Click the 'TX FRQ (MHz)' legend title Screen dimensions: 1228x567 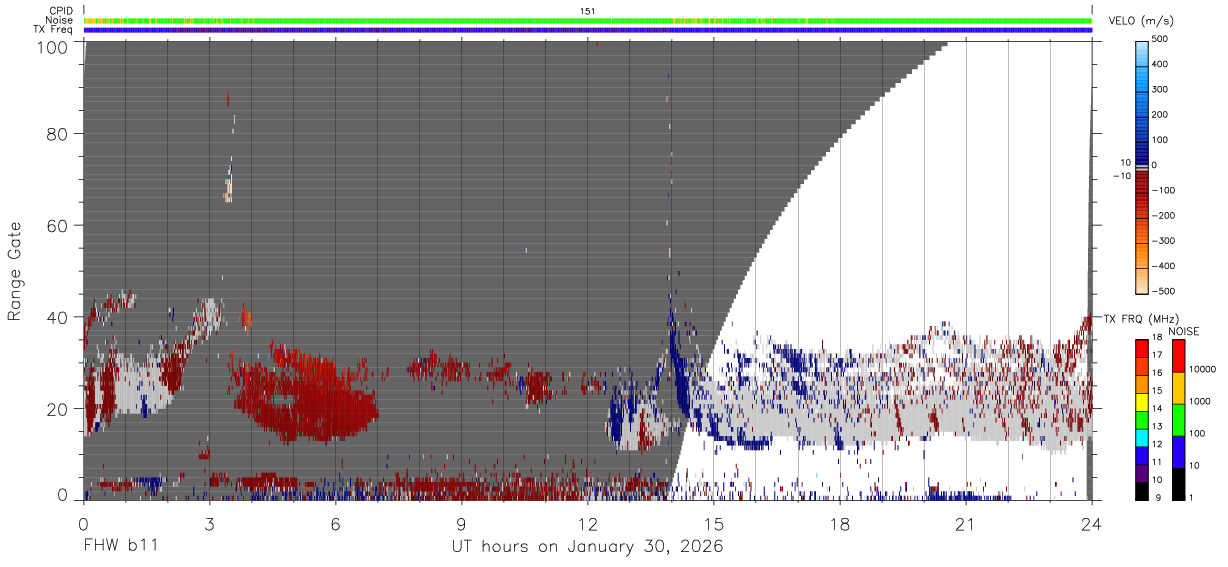1143,318
